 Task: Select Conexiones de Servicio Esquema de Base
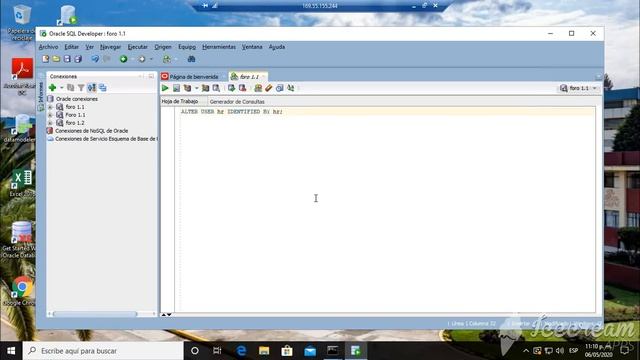click(x=106, y=139)
